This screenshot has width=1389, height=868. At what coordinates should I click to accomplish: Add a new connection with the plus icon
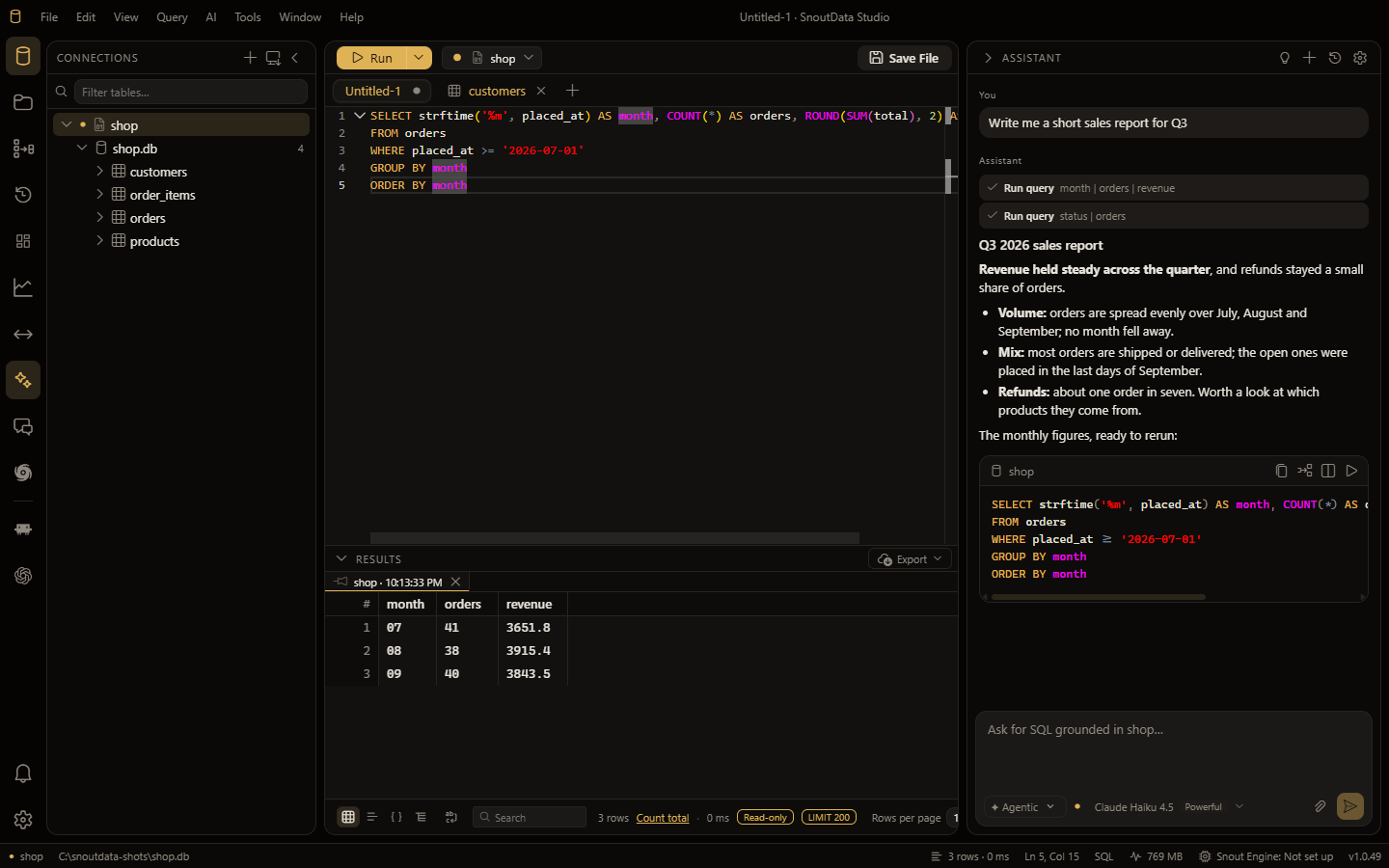click(x=250, y=58)
